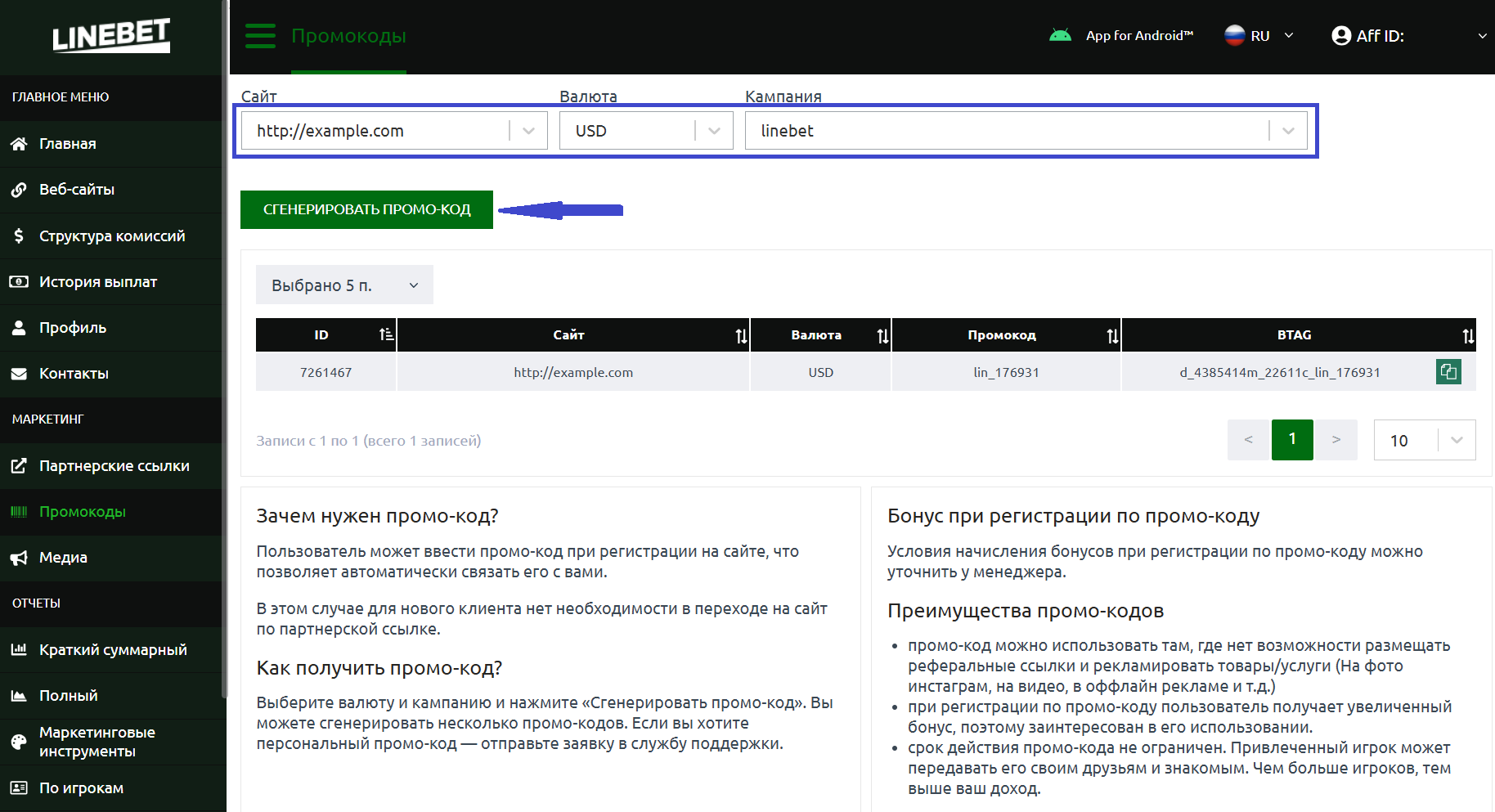Sort table by ID column
This screenshot has height=812, width=1495.
[387, 334]
